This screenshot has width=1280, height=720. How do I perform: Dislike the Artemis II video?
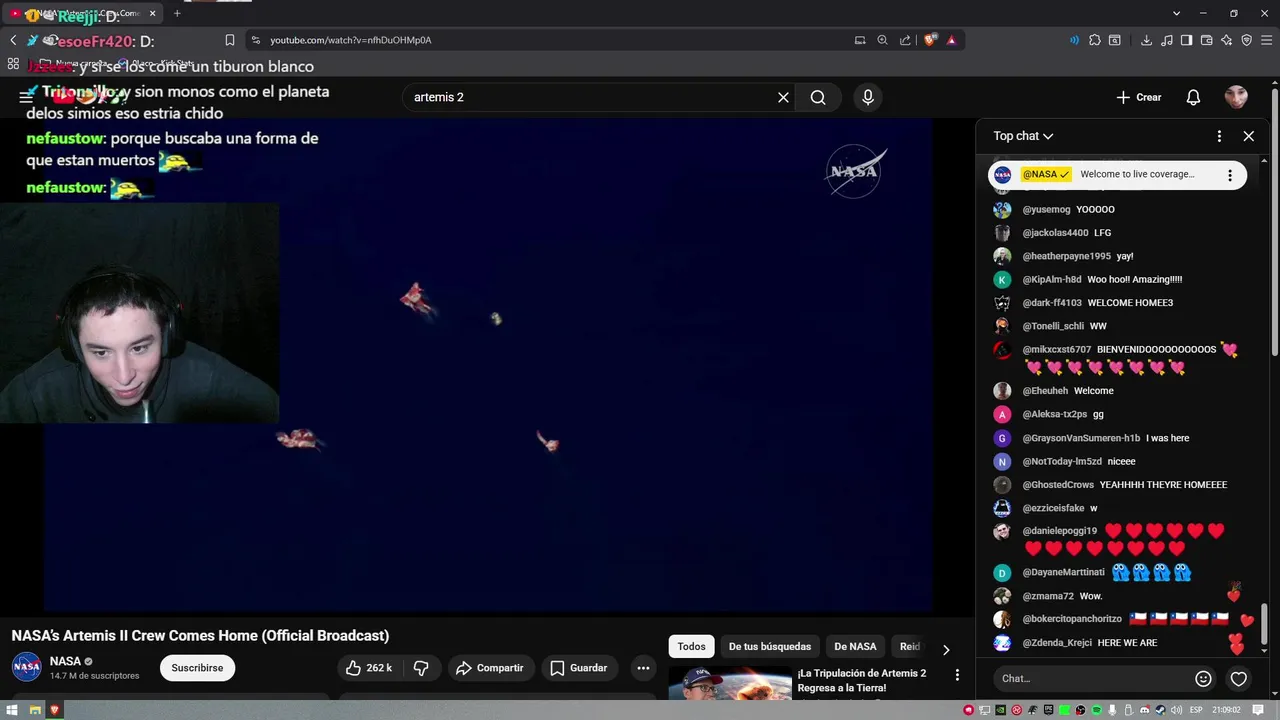click(x=421, y=668)
